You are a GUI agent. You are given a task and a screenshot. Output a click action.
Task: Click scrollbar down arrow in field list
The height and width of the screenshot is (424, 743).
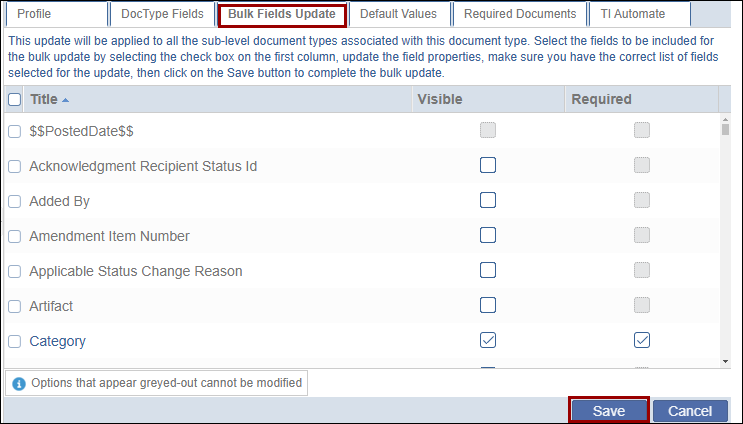pyautogui.click(x=725, y=359)
